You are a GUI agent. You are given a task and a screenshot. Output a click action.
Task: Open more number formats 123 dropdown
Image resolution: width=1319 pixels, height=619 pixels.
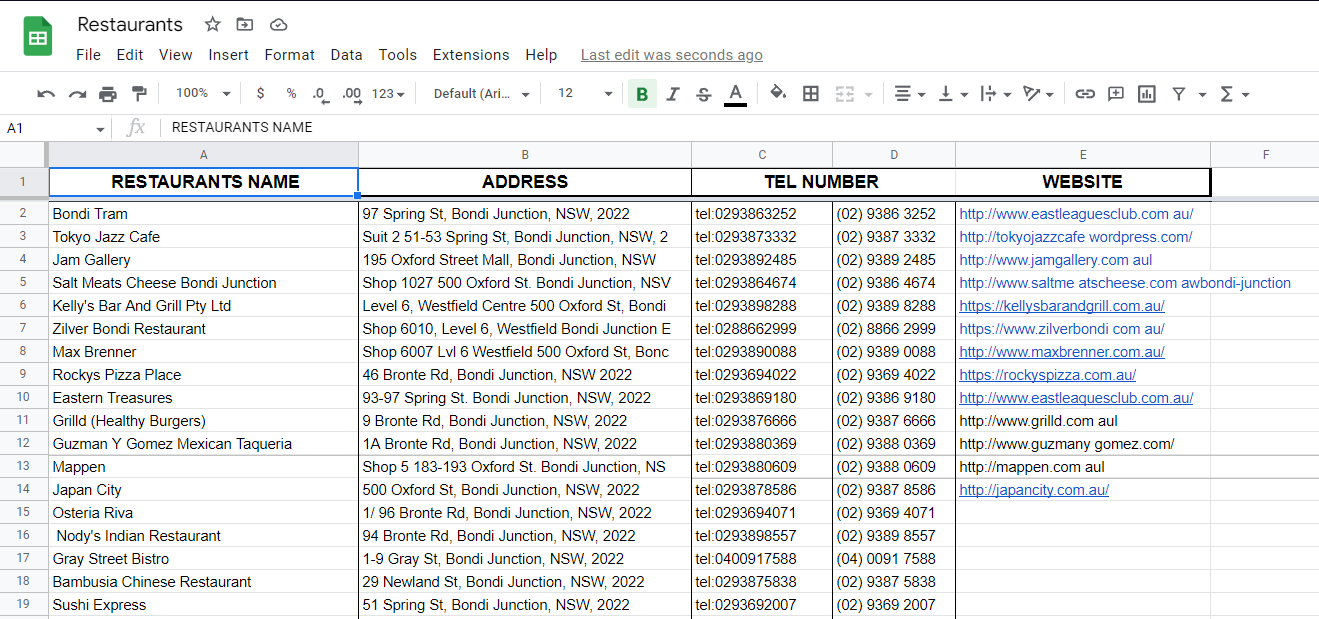pos(388,94)
